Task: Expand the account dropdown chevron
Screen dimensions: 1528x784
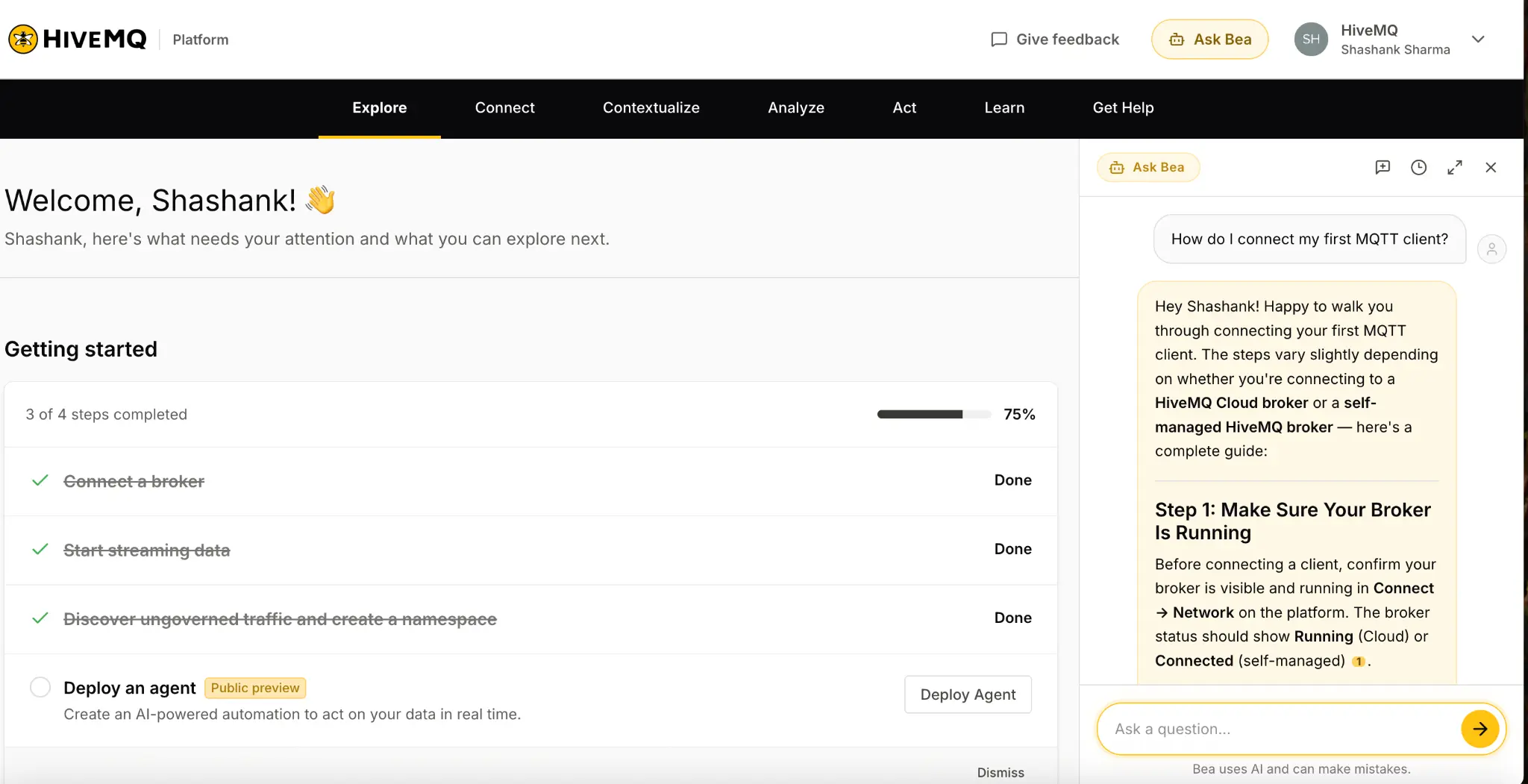Action: pyautogui.click(x=1478, y=40)
